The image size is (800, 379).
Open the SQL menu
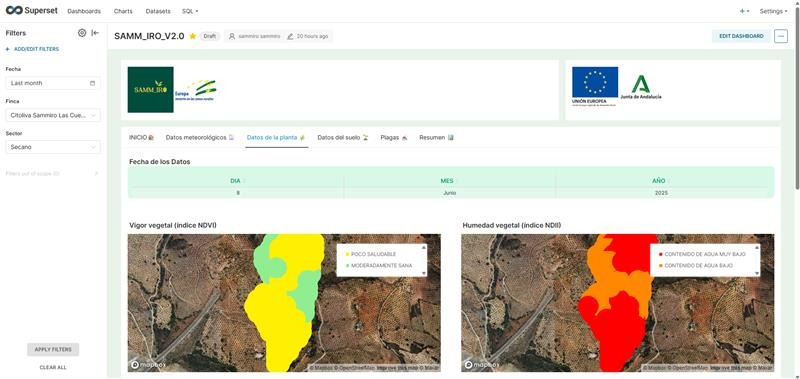click(x=190, y=11)
